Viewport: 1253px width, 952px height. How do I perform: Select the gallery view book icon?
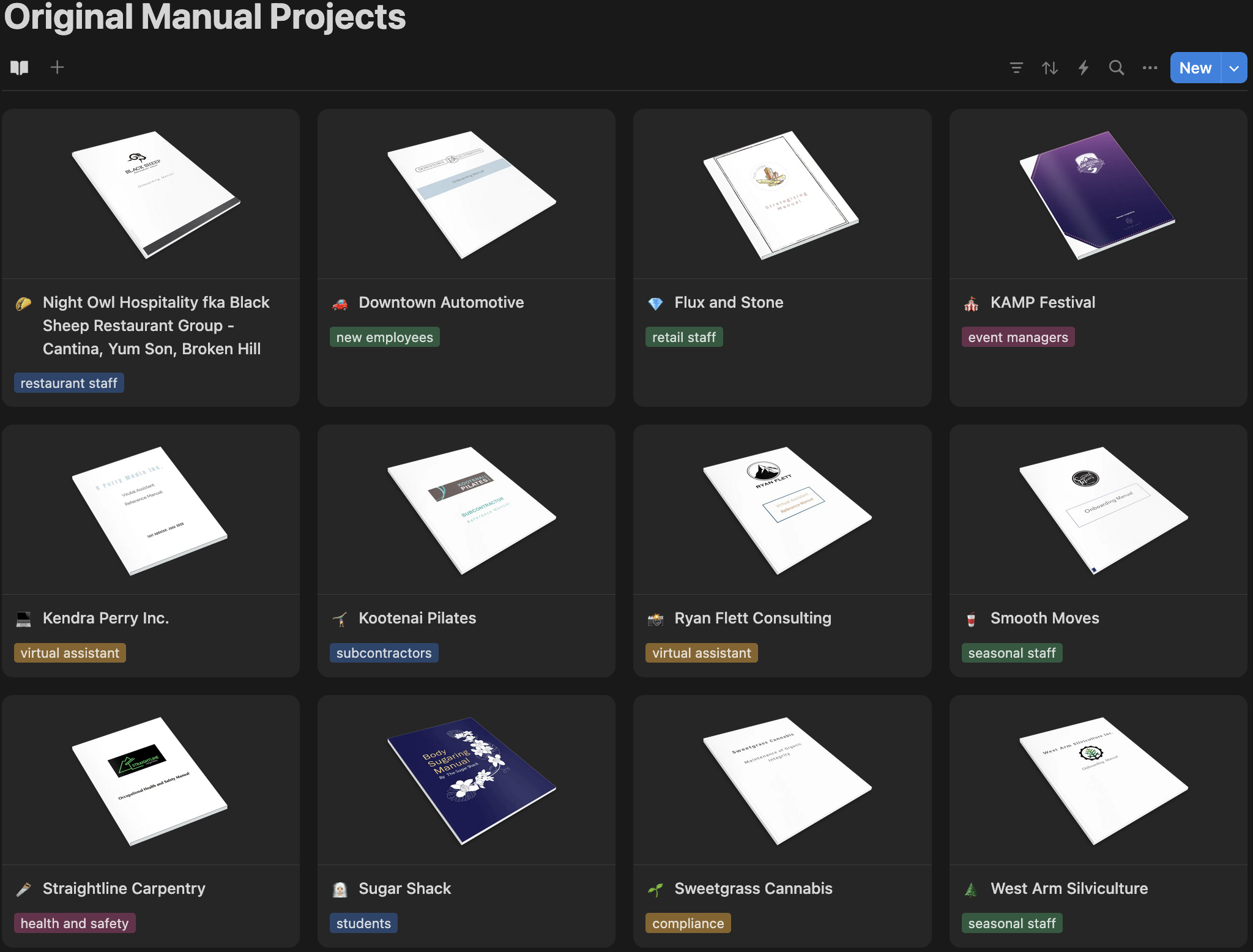(20, 67)
